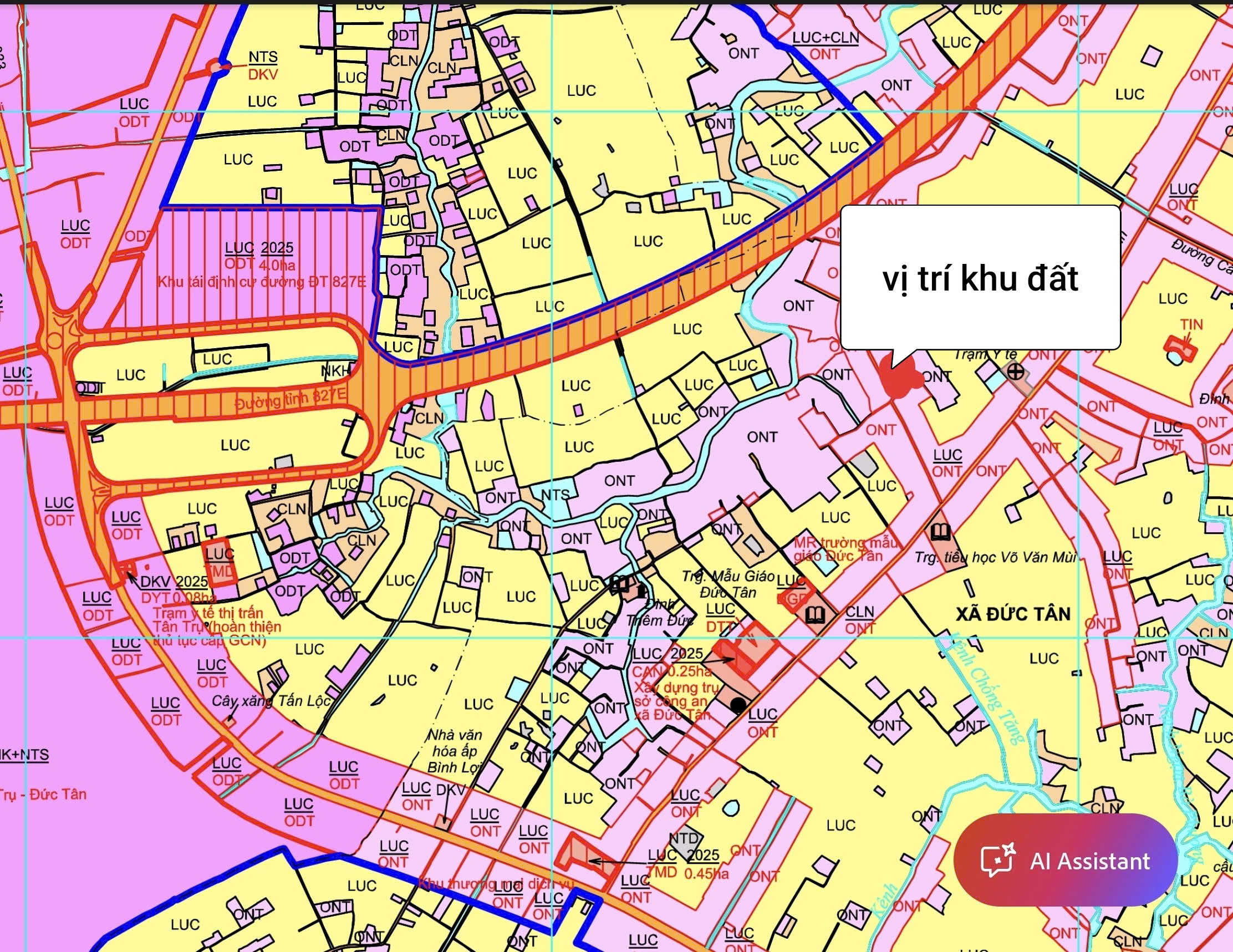
Task: Click the 'Khu thương mại dịch vụ' label
Action: tap(496, 884)
